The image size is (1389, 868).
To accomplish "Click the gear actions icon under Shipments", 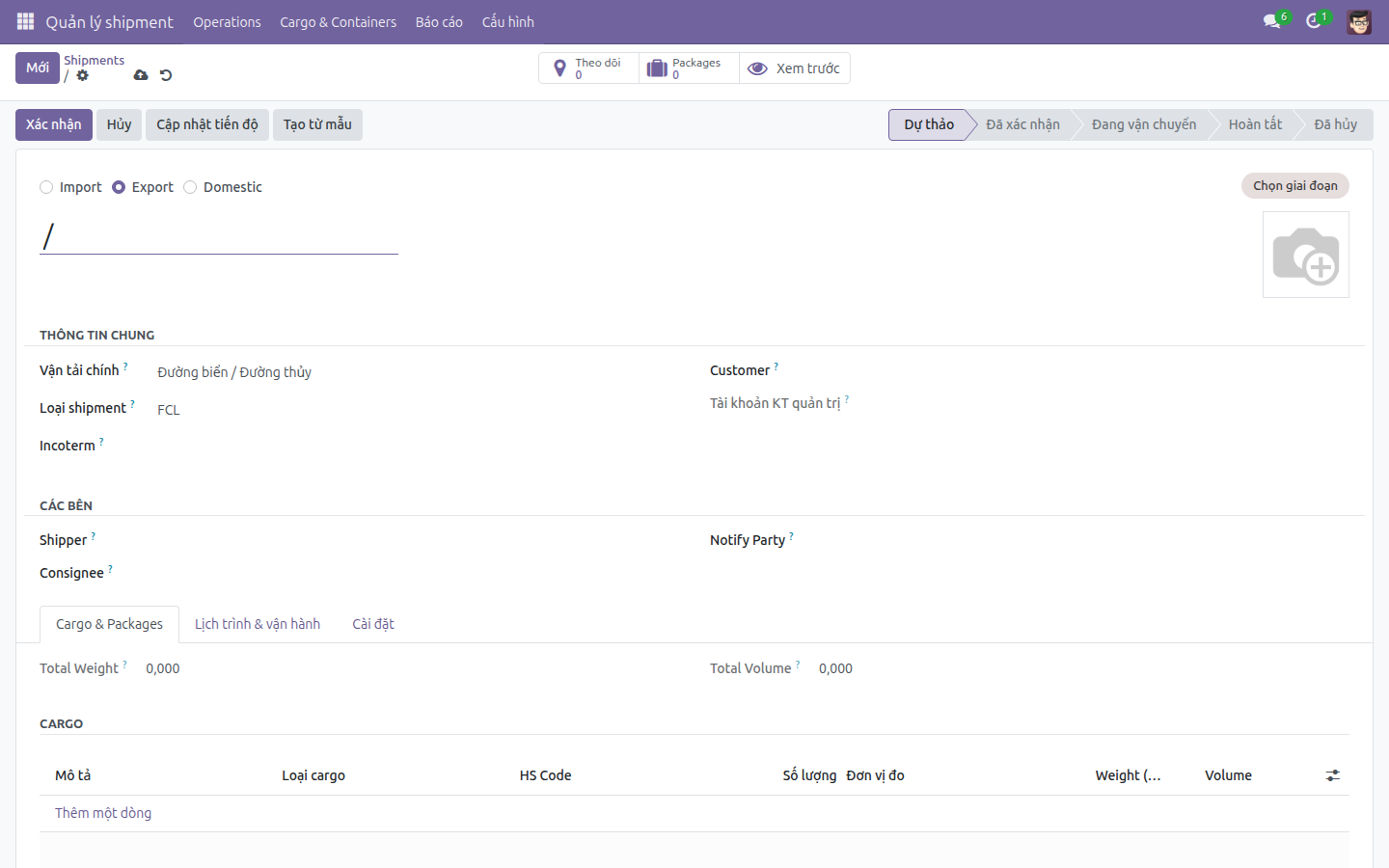I will (83, 75).
